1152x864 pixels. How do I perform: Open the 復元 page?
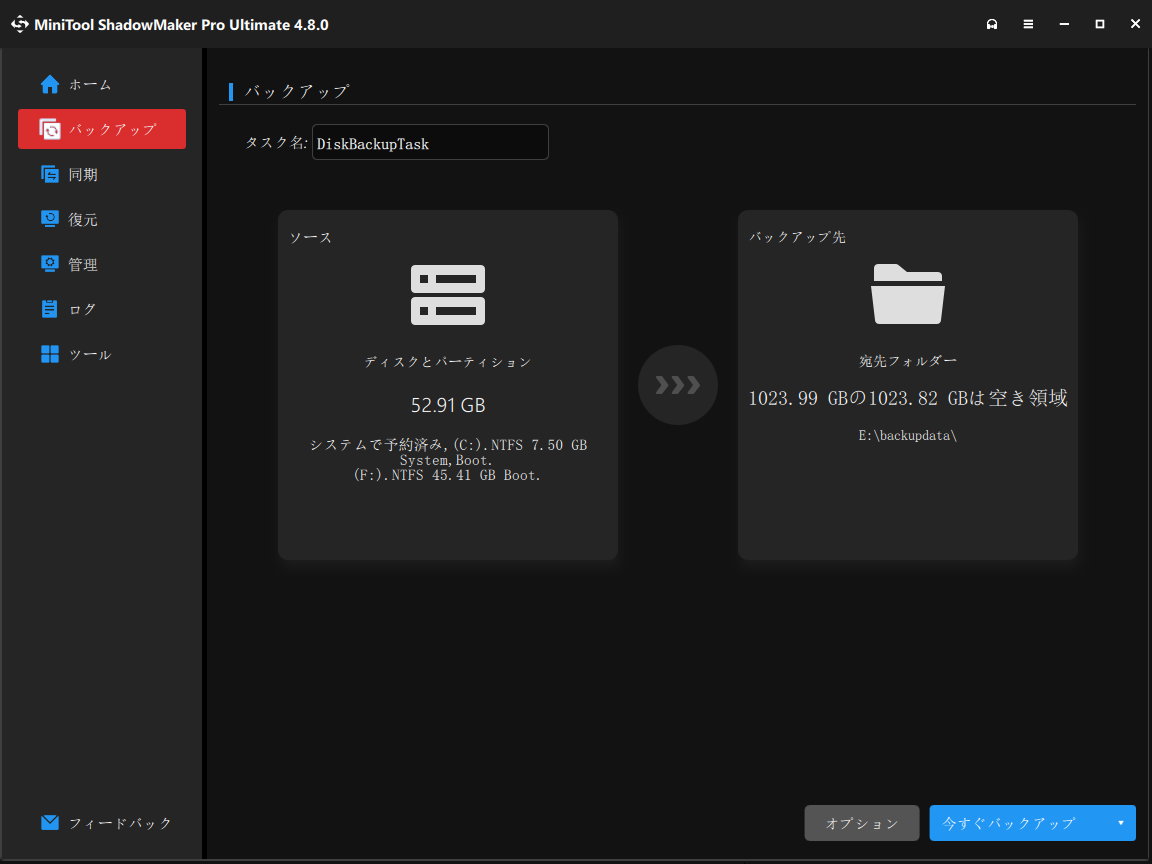pos(83,219)
